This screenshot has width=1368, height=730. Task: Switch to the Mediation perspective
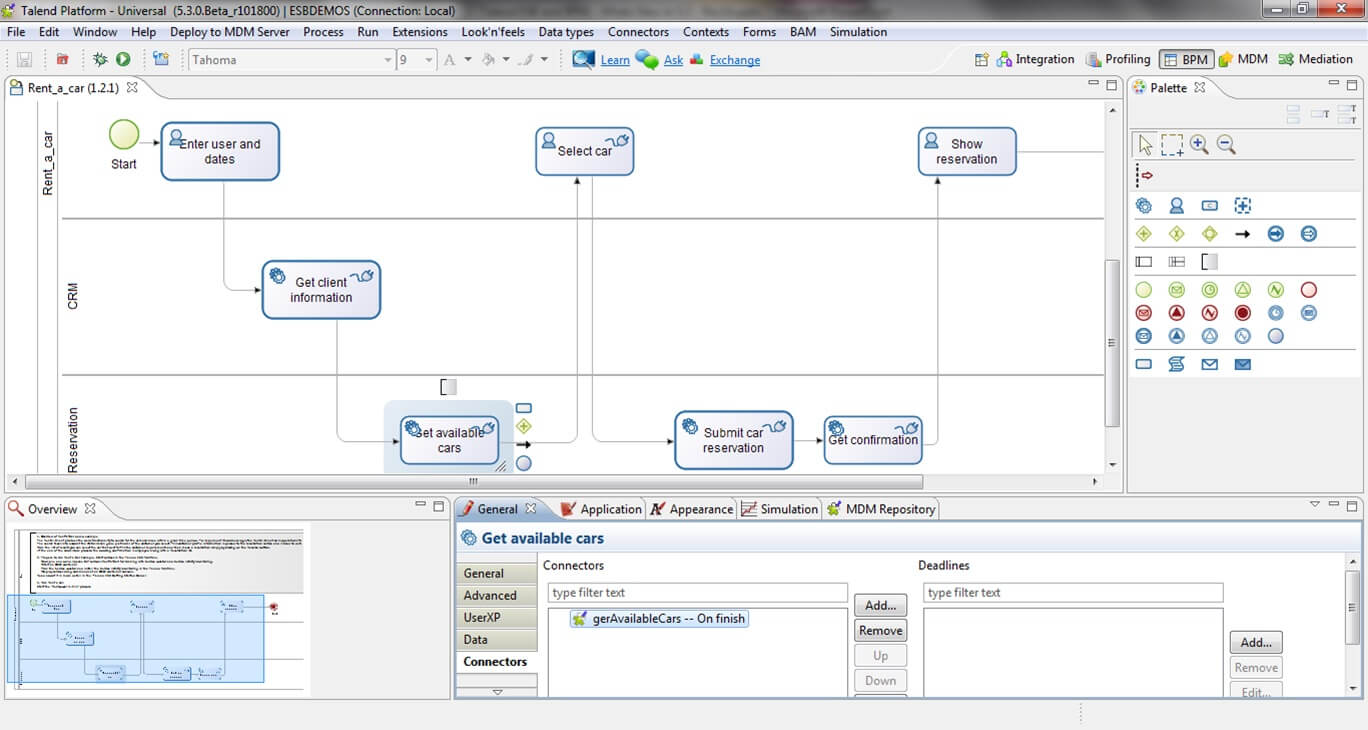click(1316, 59)
